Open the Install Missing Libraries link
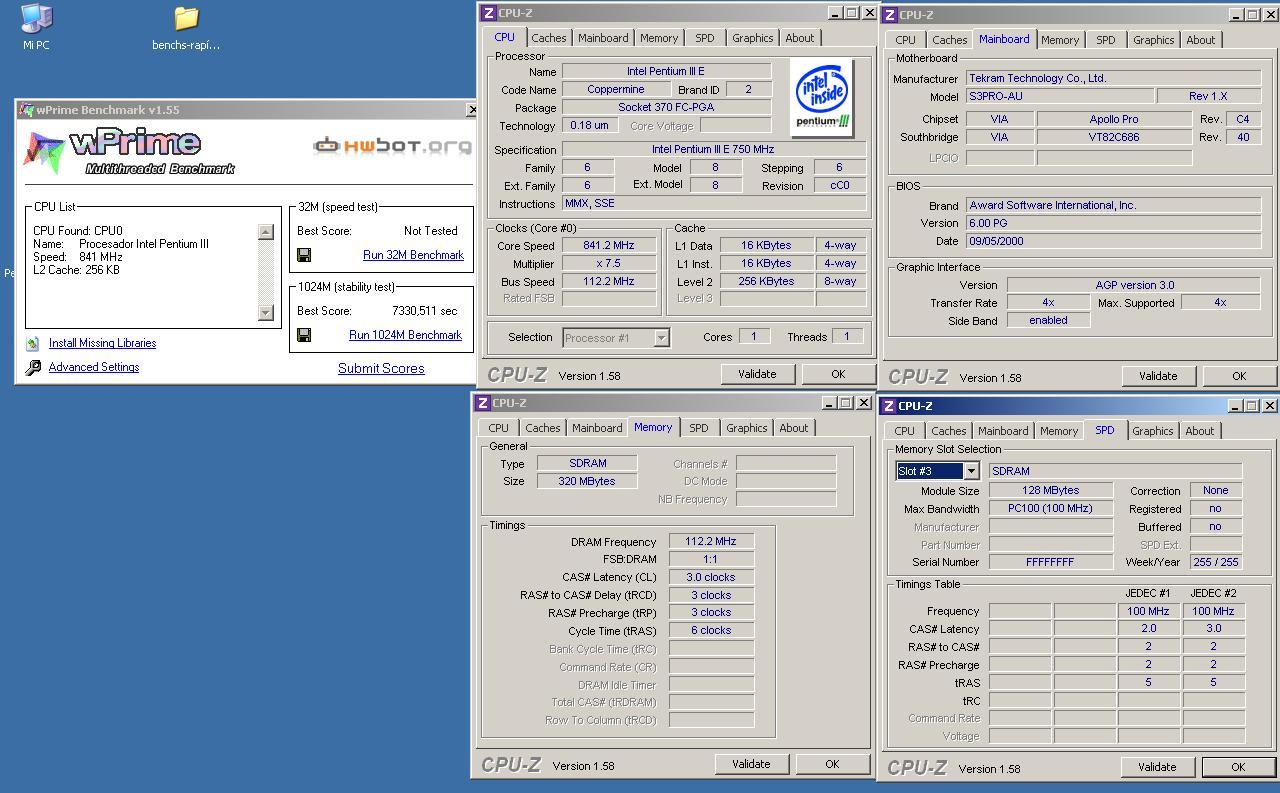Image resolution: width=1280 pixels, height=793 pixels. tap(102, 343)
